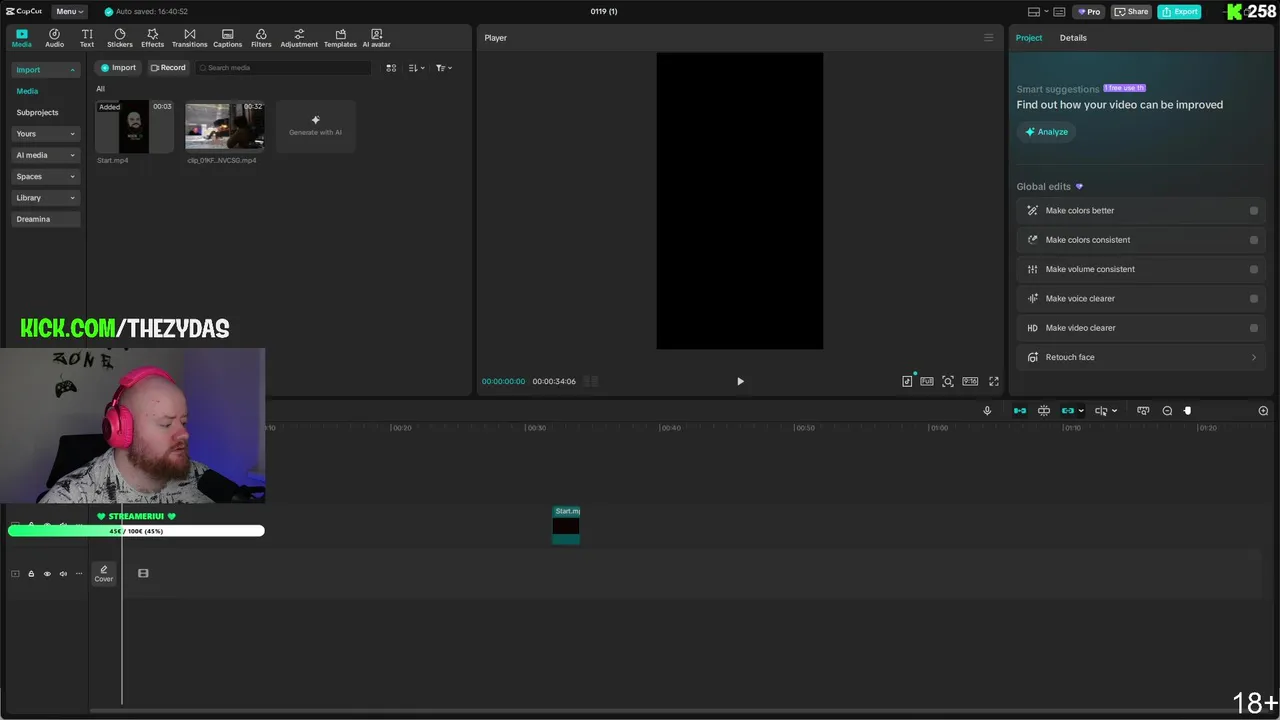This screenshot has width=1280, height=720.
Task: Click the Record button
Action: pos(168,68)
